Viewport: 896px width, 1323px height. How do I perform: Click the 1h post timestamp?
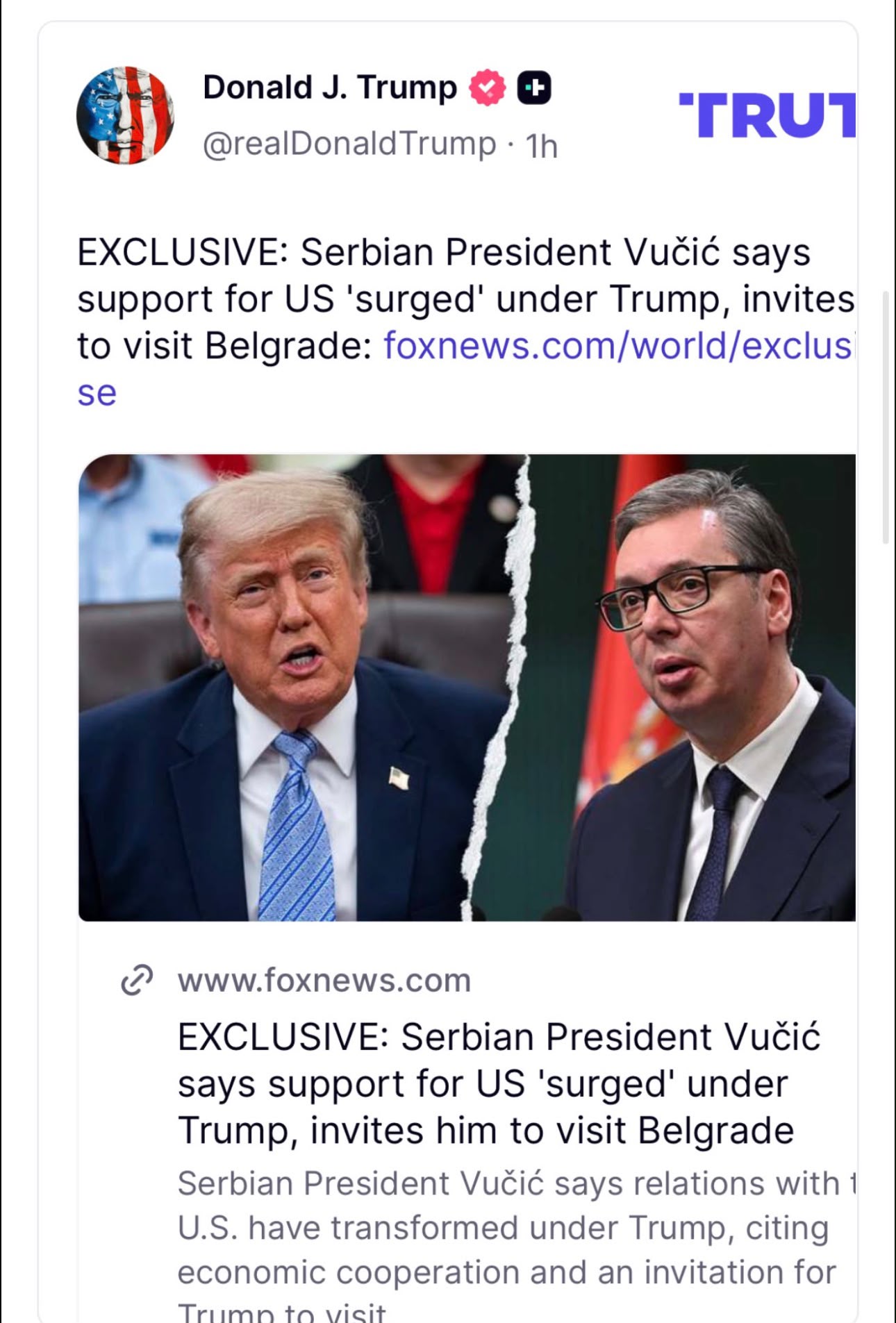pyautogui.click(x=541, y=146)
